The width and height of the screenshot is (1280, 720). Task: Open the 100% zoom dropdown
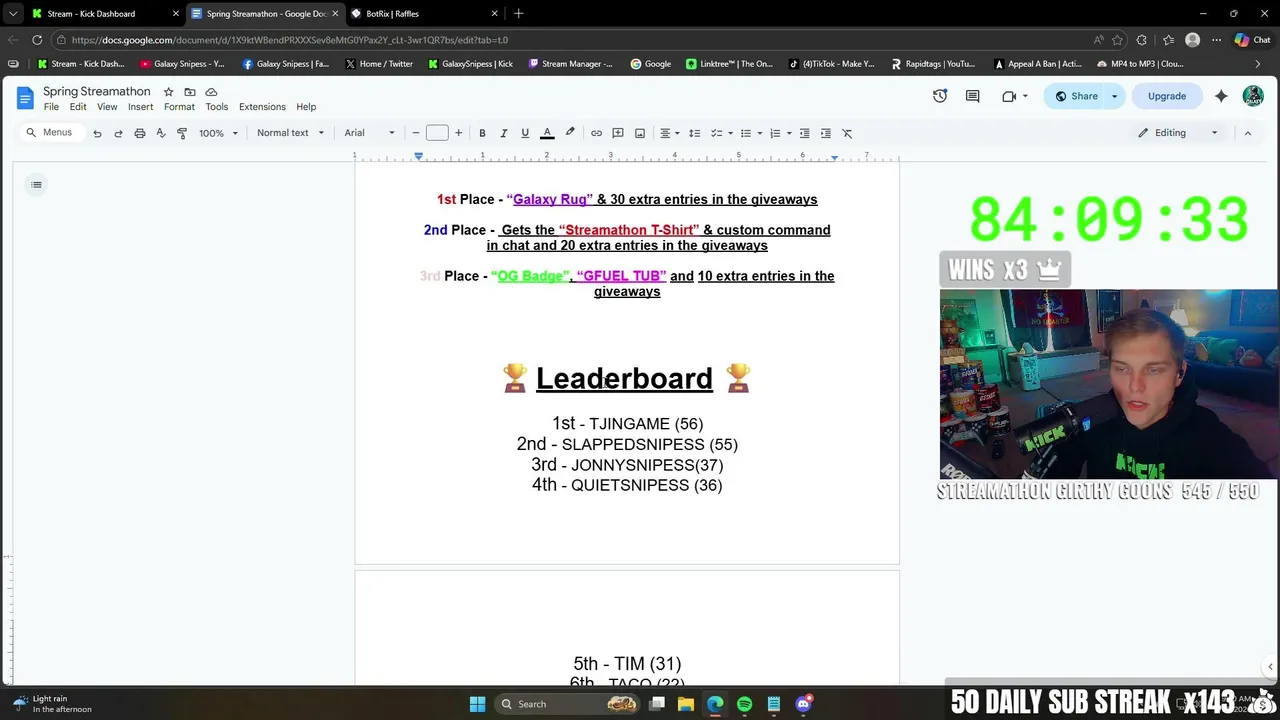[x=218, y=133]
